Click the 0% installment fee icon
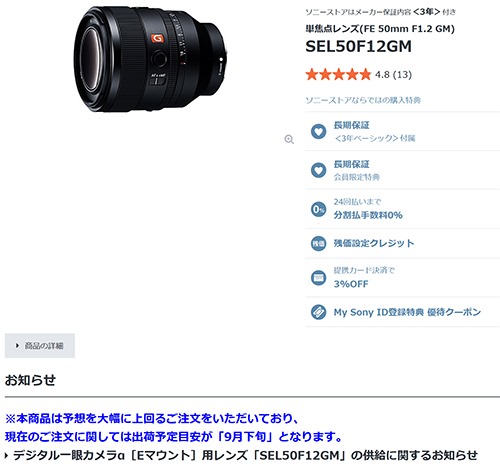500x467 pixels. [318, 209]
